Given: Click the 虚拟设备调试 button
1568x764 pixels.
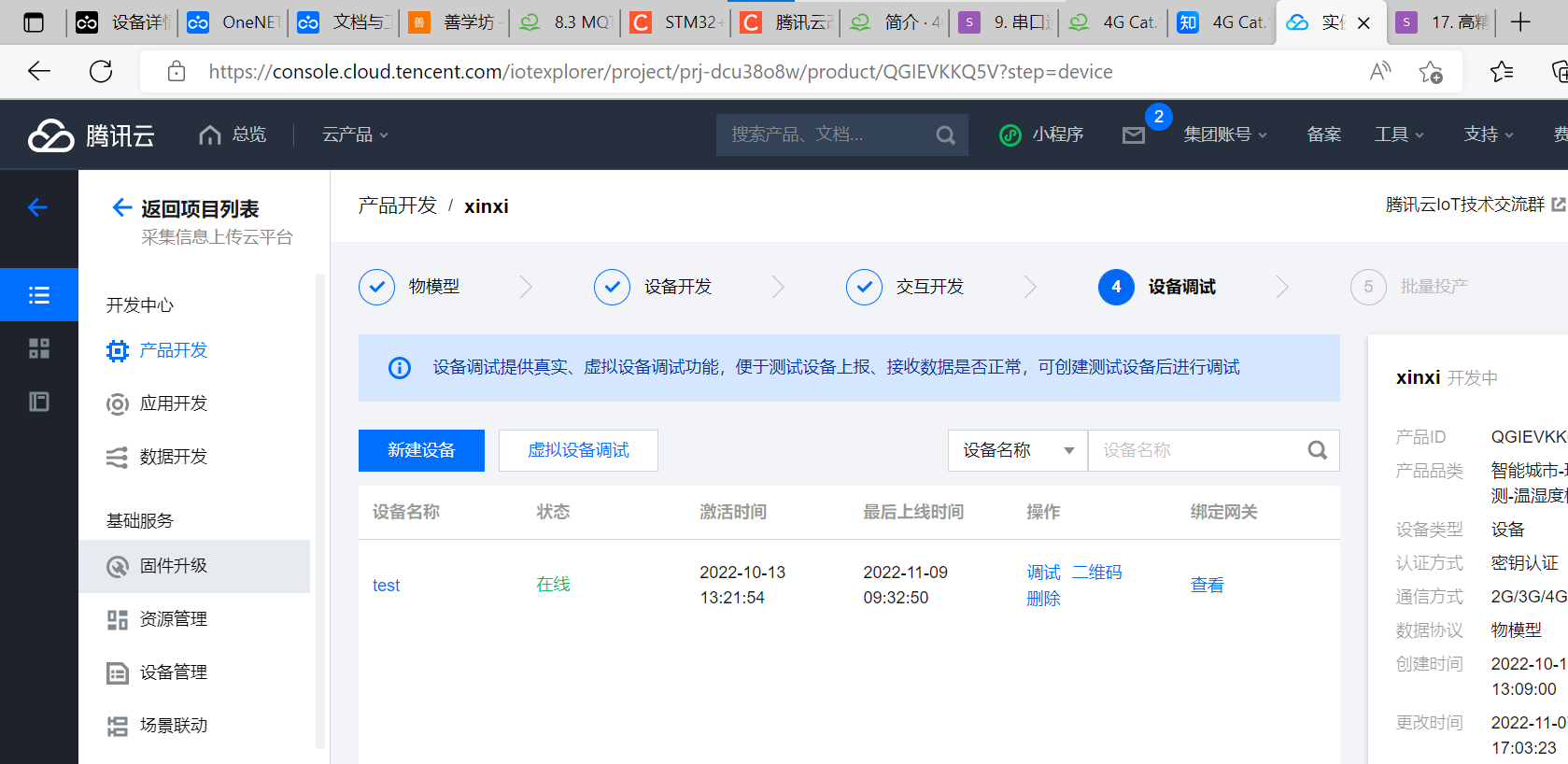Looking at the screenshot, I should coord(578,450).
